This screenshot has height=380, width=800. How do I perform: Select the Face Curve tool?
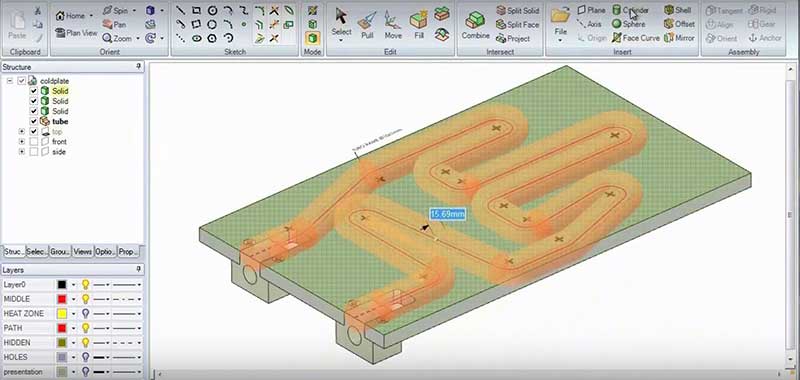pyautogui.click(x=636, y=38)
